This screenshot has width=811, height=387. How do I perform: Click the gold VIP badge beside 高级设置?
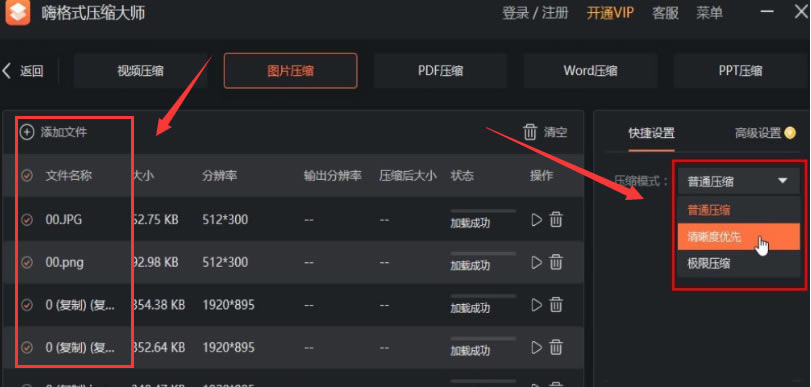click(790, 133)
